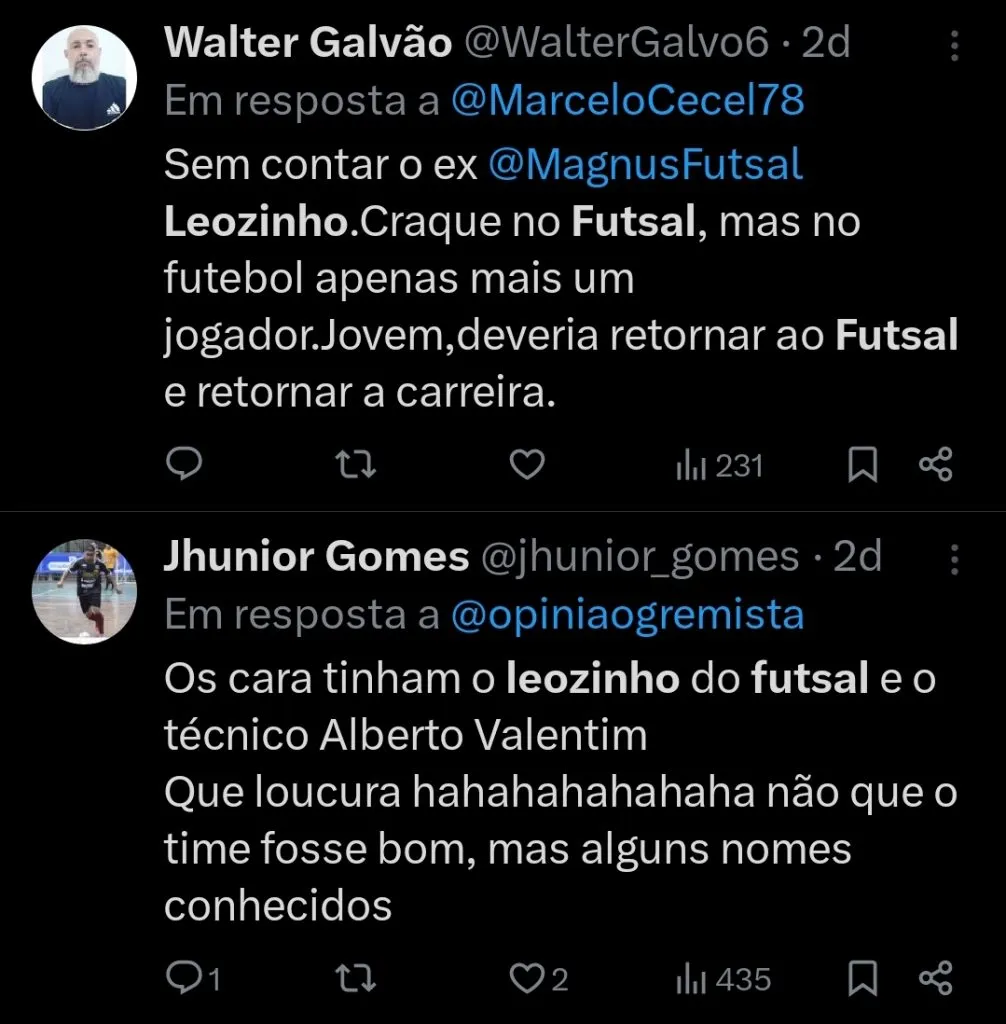Open Jhunior Gomes's profile by name
The width and height of the screenshot is (1006, 1024).
(x=316, y=557)
